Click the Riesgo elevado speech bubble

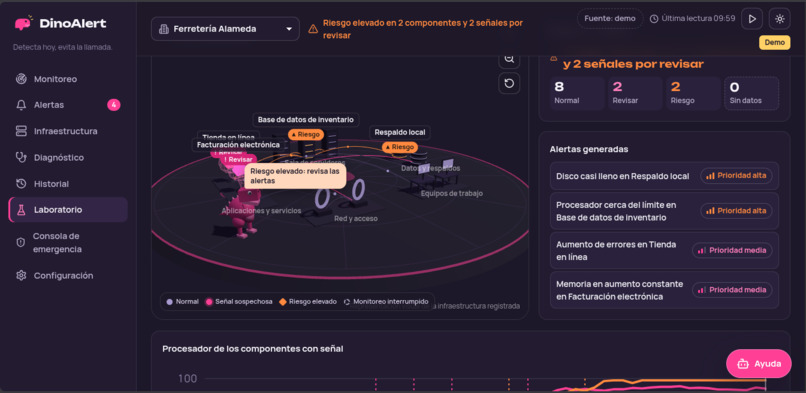coord(295,176)
